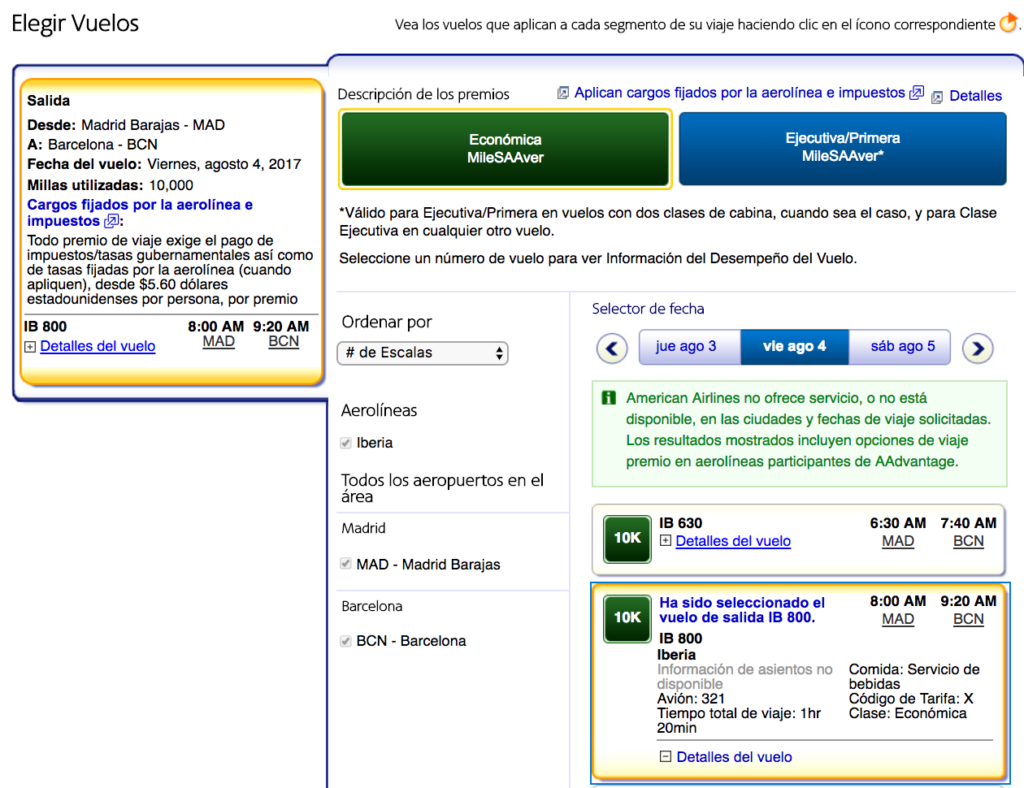
Task: Click 'Tiempo total de viaje: 1hr 20min' text
Action: [739, 720]
